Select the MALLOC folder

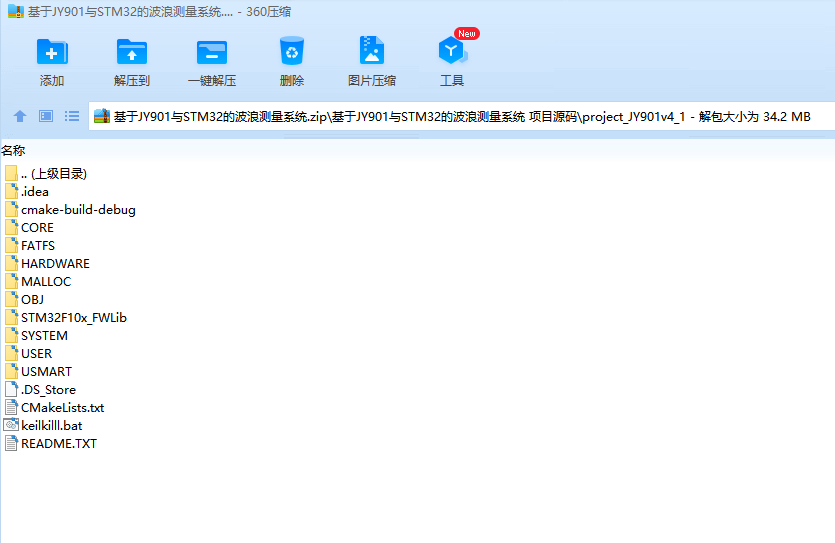[38, 282]
